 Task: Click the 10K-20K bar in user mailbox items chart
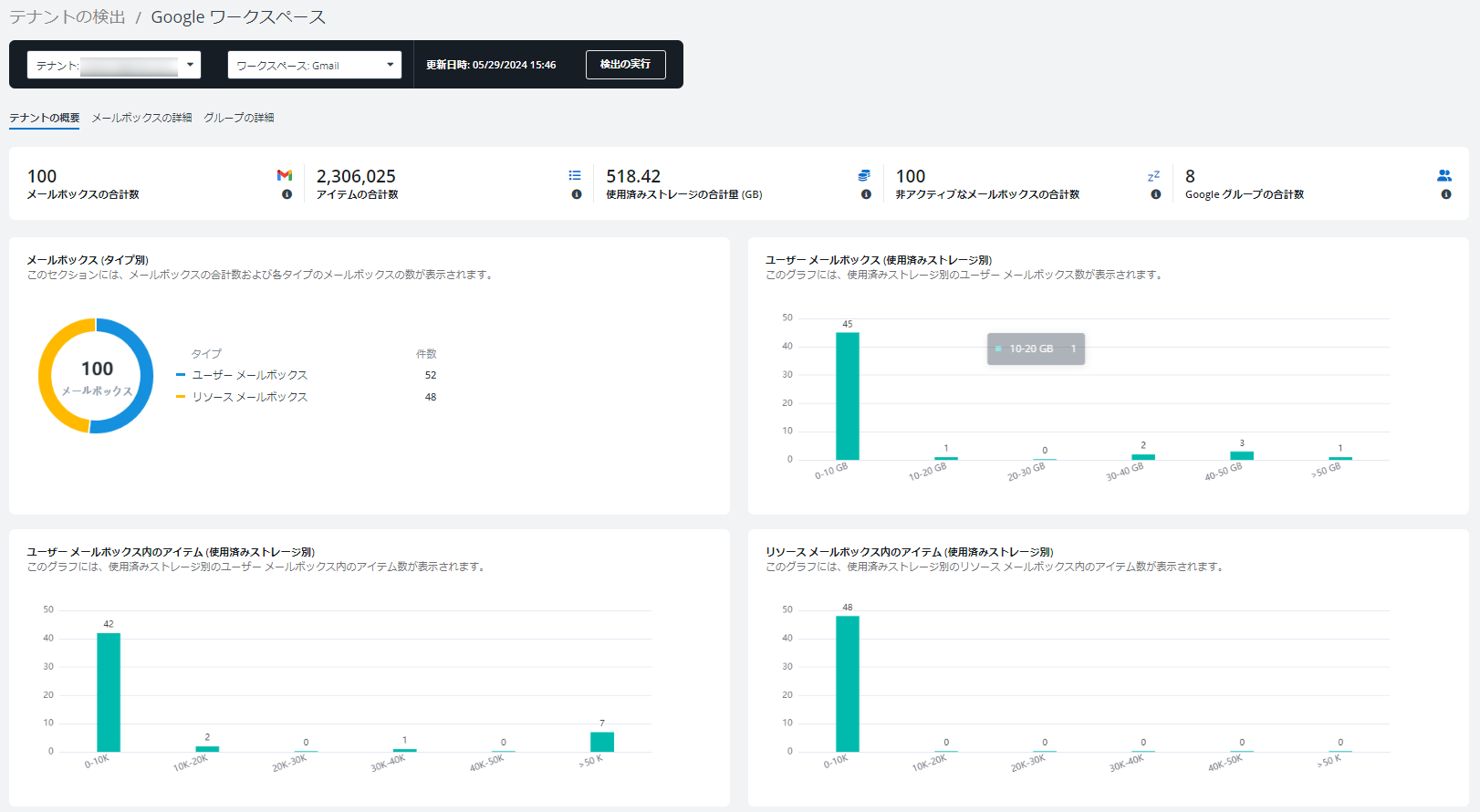(x=207, y=749)
